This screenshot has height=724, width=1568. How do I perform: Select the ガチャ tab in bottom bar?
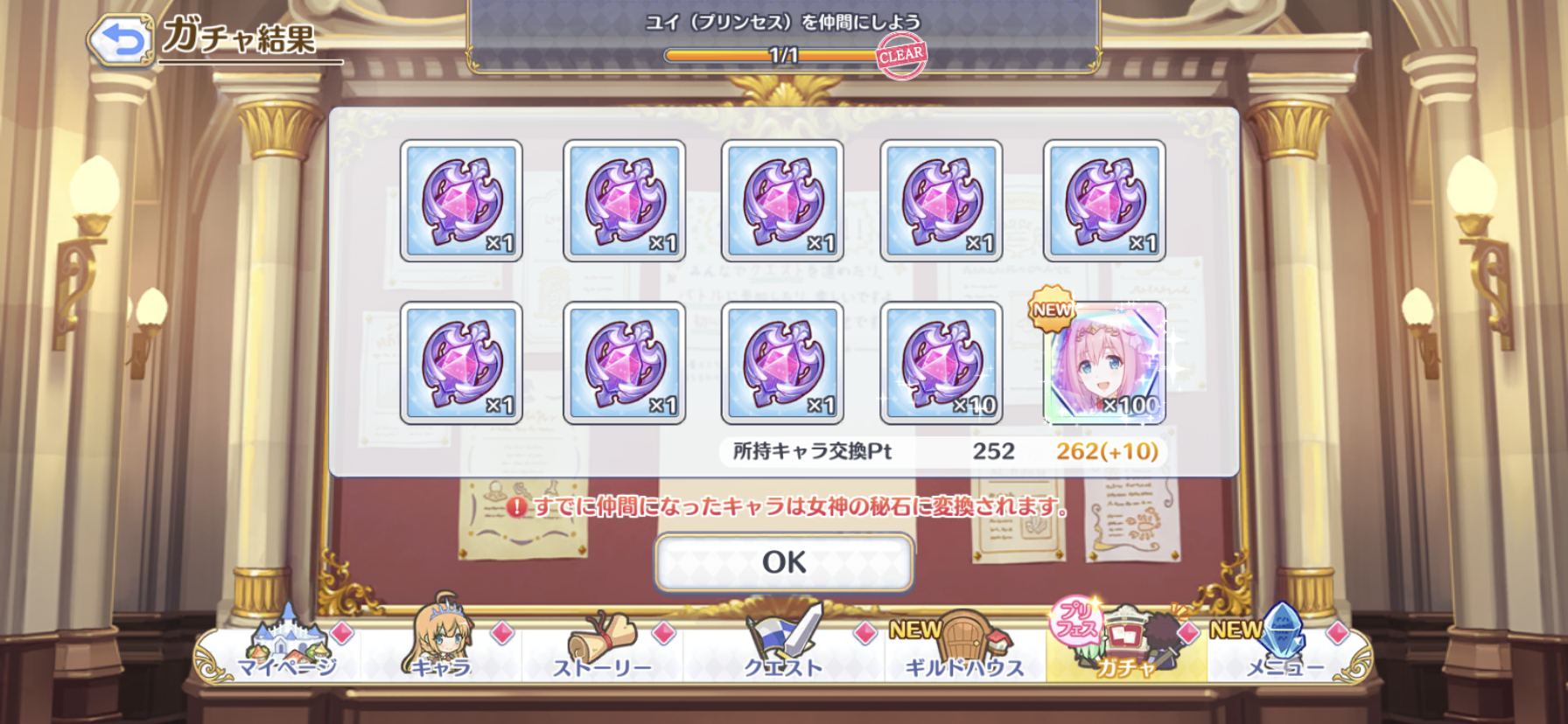(x=1126, y=643)
